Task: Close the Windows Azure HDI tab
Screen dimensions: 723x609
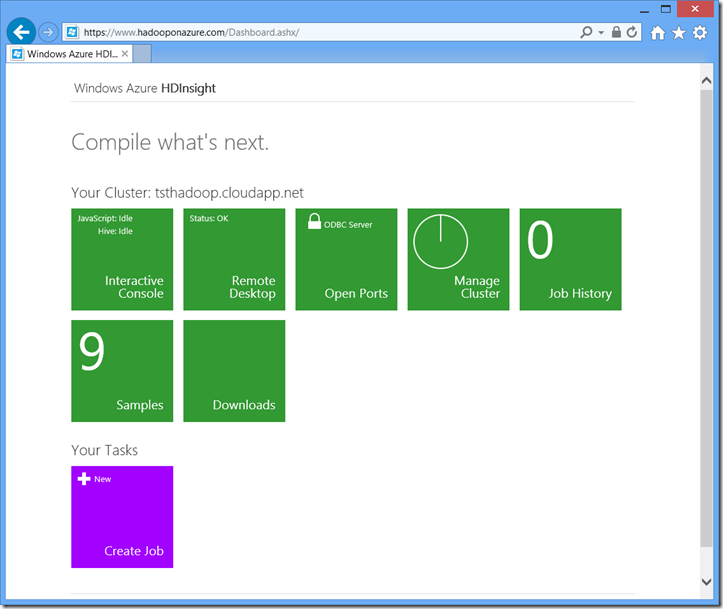Action: coord(124,53)
